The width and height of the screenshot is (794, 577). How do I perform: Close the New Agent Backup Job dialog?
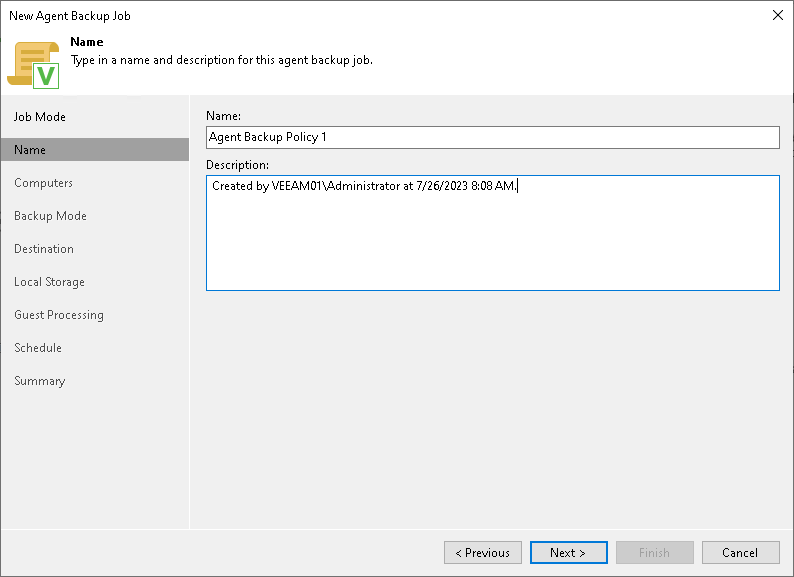coord(778,15)
